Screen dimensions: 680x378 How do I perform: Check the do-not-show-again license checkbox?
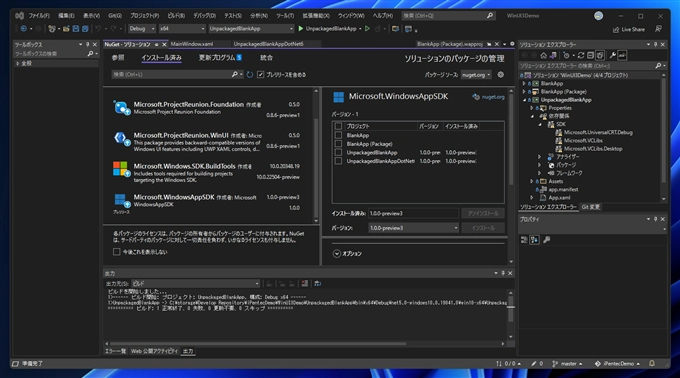click(x=116, y=252)
